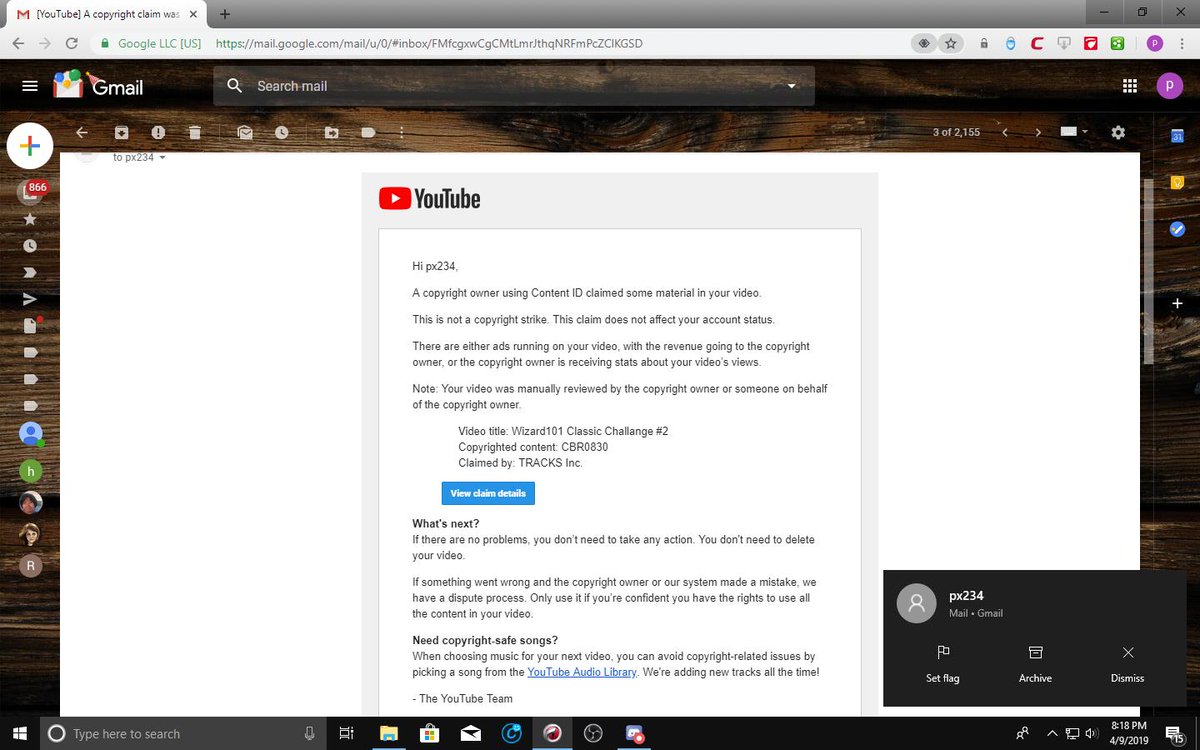Open search options dropdown arrow in search bar
Image resolution: width=1200 pixels, height=750 pixels.
point(792,86)
